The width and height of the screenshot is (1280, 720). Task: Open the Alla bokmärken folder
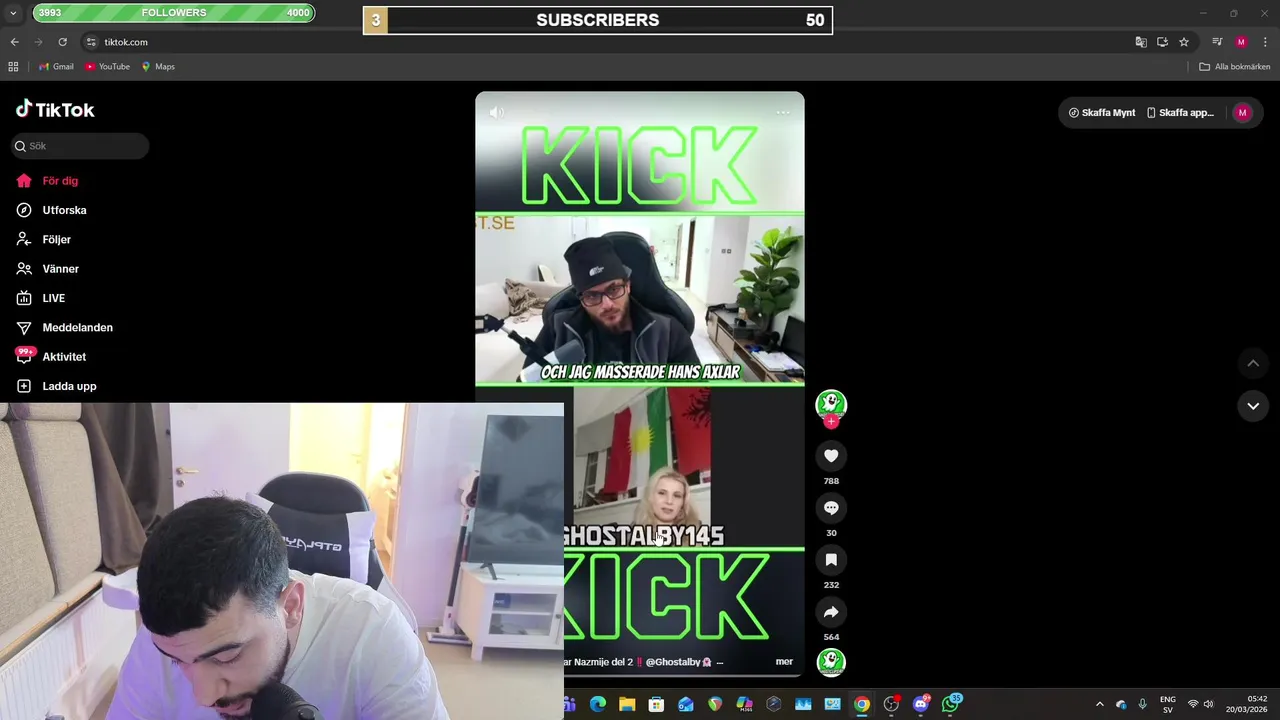(1235, 67)
